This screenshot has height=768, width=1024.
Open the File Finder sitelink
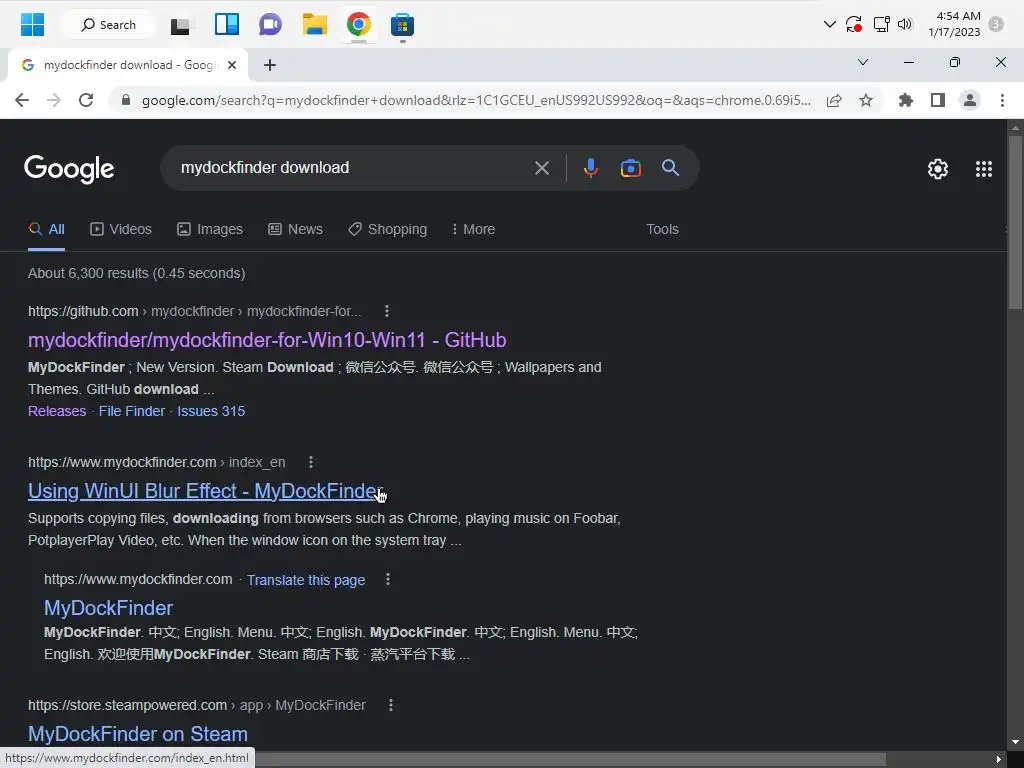132,411
